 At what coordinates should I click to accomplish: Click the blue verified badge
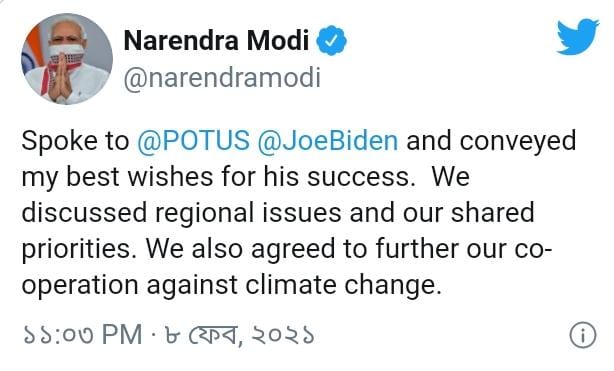(332, 40)
